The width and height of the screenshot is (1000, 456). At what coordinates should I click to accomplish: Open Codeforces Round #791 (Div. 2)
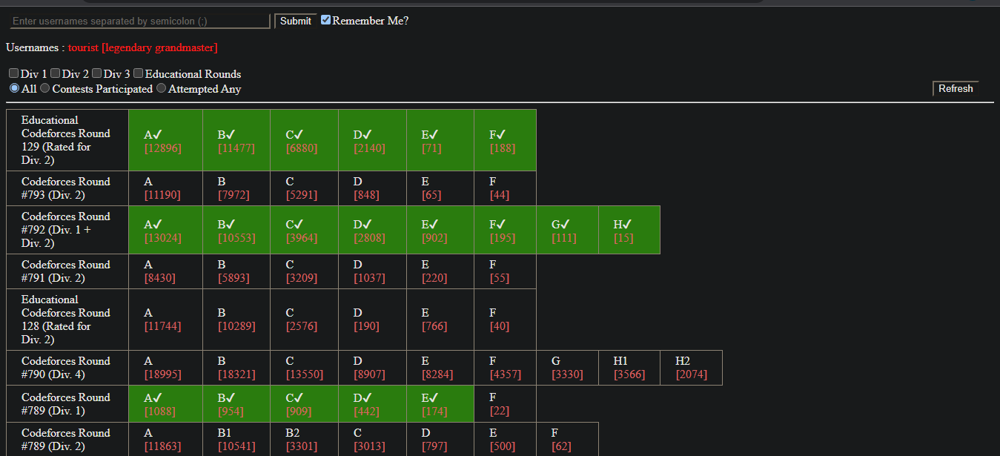pos(66,271)
